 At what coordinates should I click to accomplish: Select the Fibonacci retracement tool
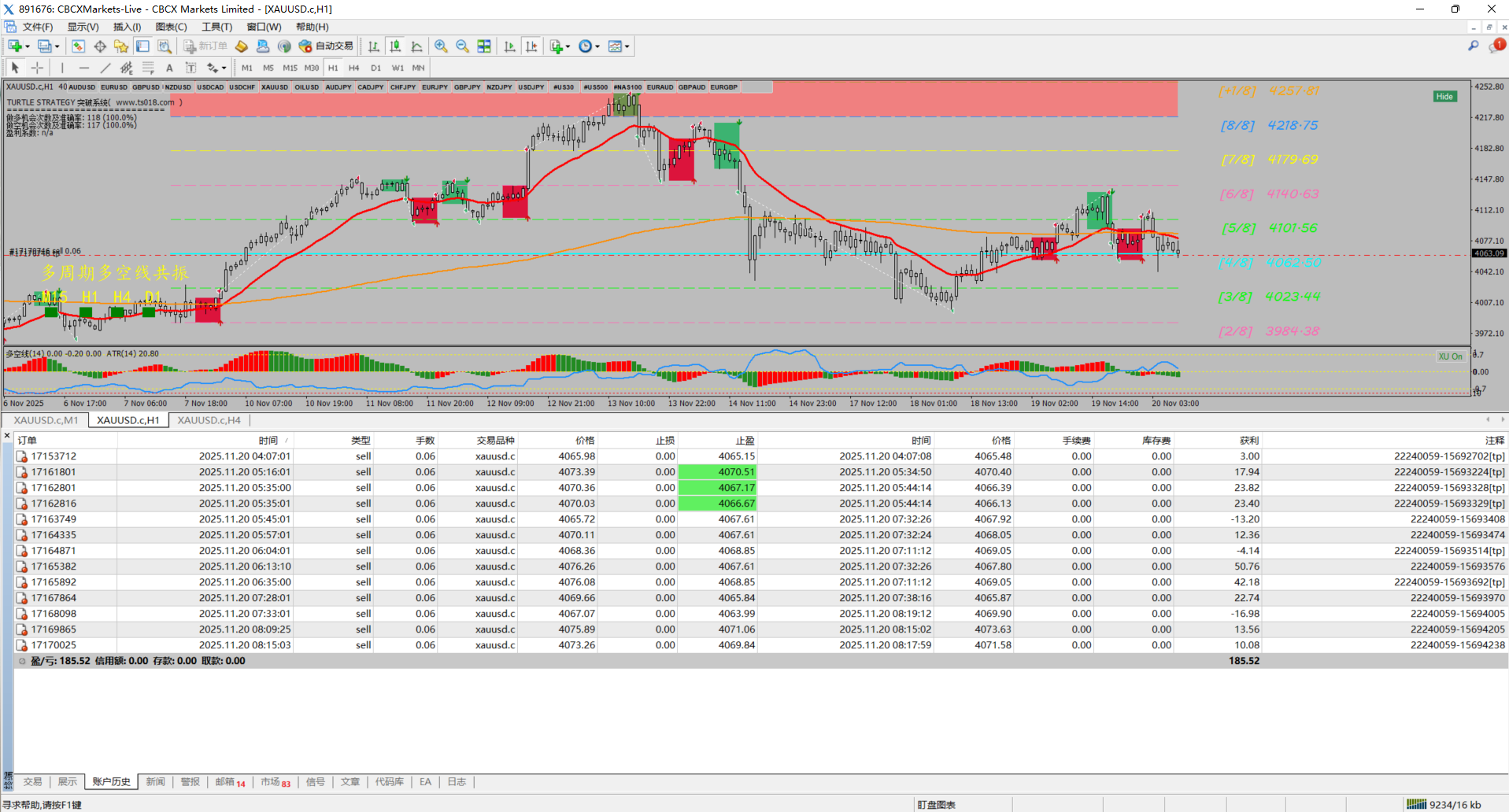tap(148, 68)
